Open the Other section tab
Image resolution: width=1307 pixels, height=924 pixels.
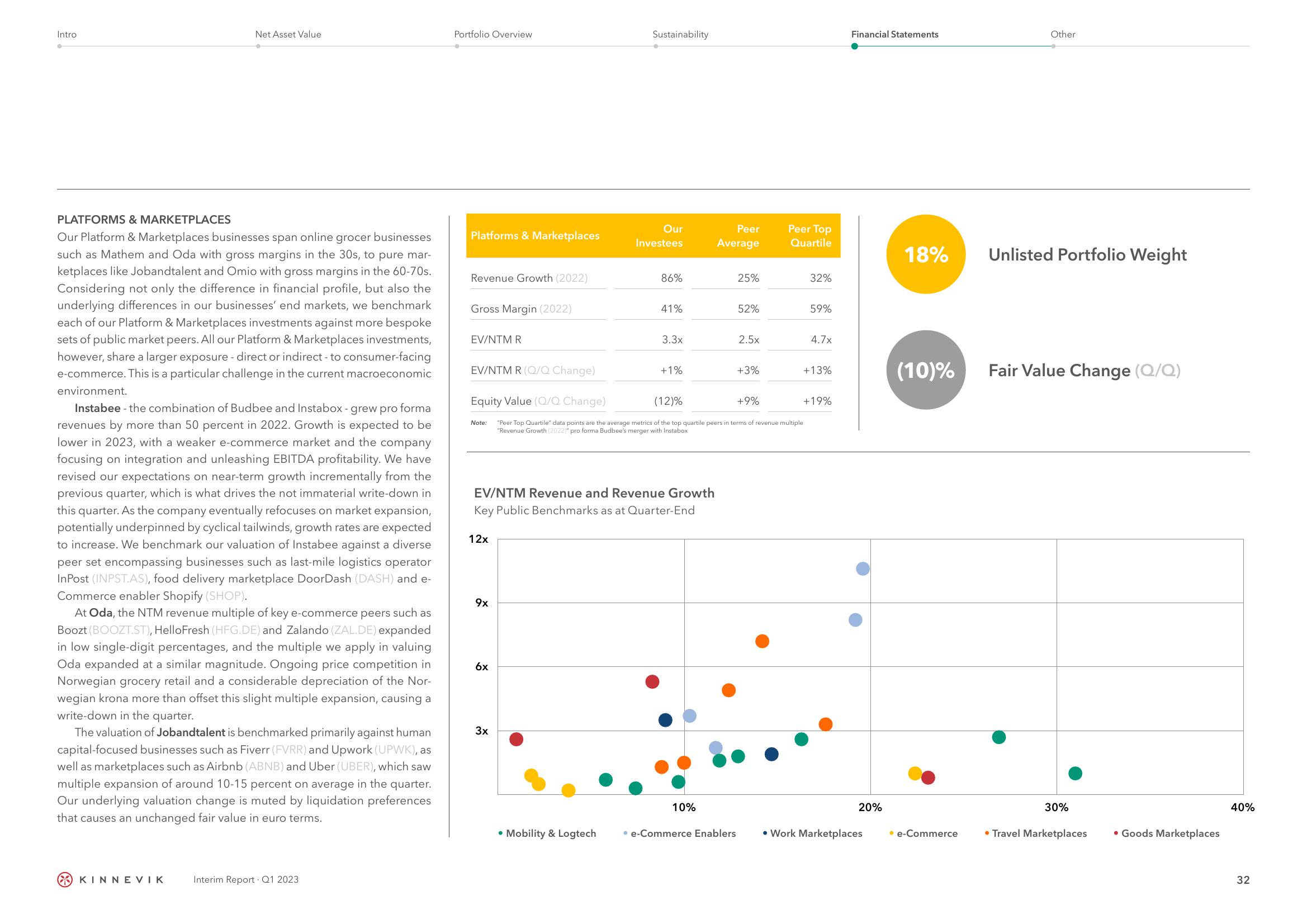pos(1063,34)
